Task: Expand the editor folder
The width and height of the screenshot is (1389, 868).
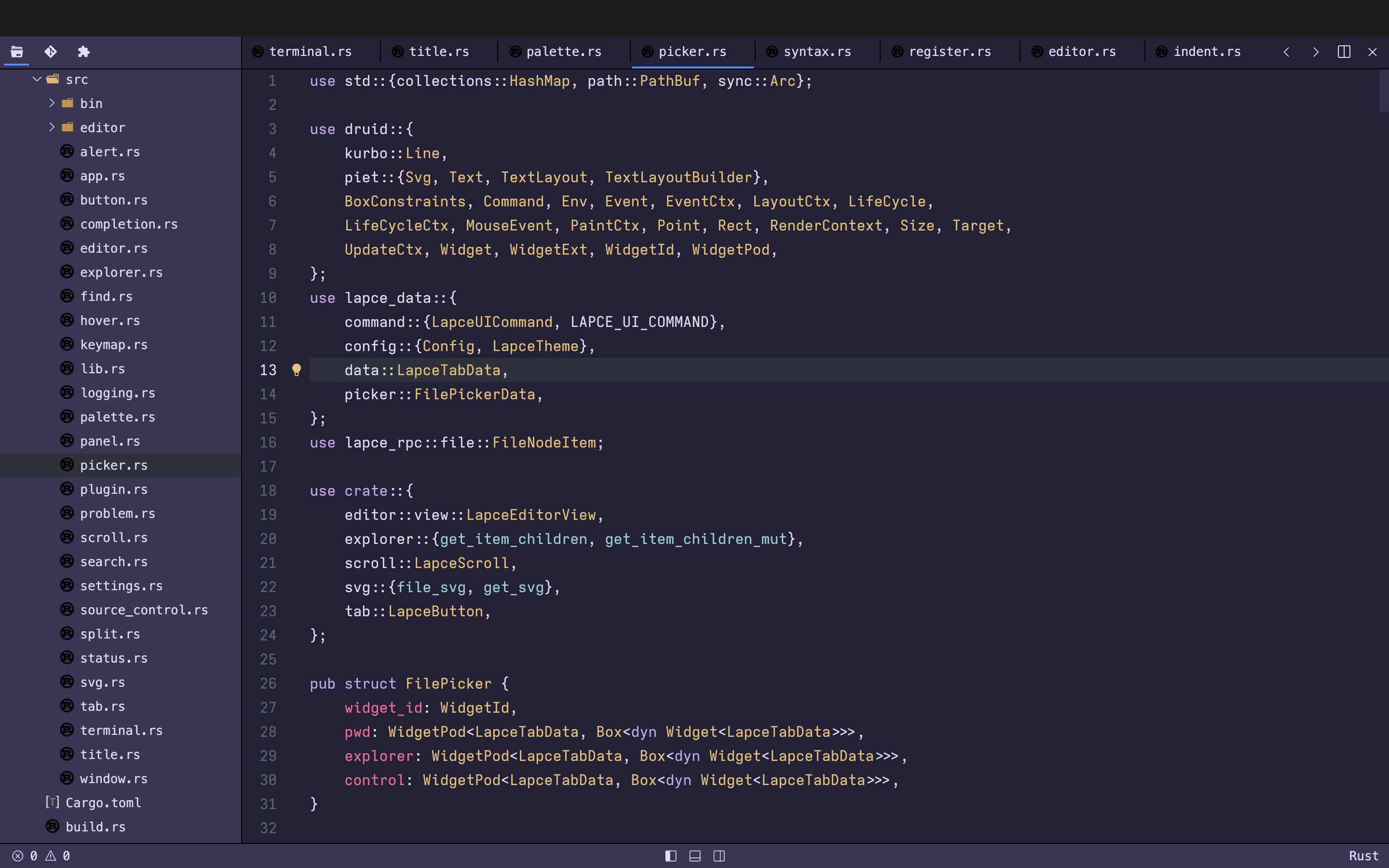Action: click(x=52, y=127)
